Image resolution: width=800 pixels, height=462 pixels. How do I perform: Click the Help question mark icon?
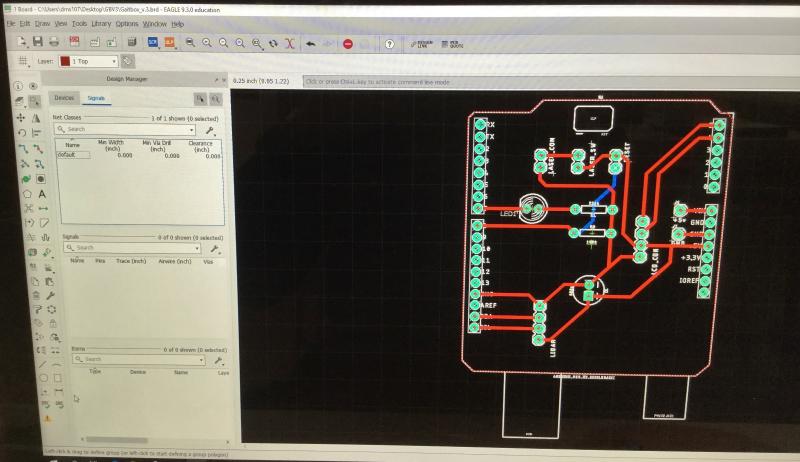pos(388,44)
